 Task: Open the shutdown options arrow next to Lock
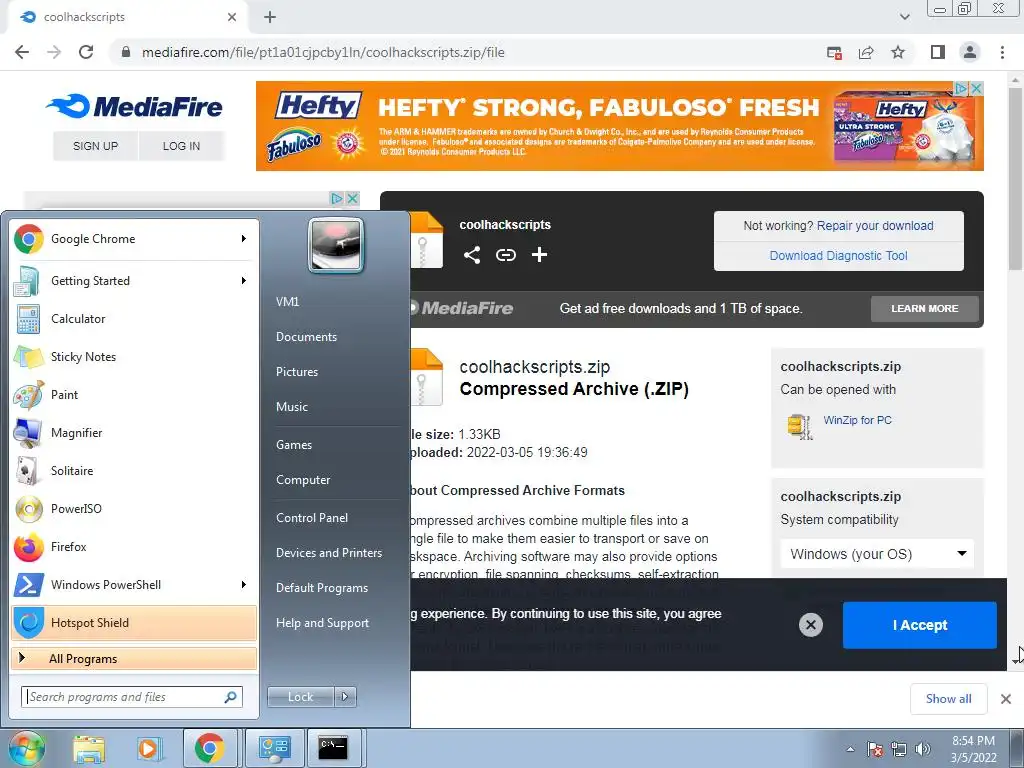pos(345,697)
